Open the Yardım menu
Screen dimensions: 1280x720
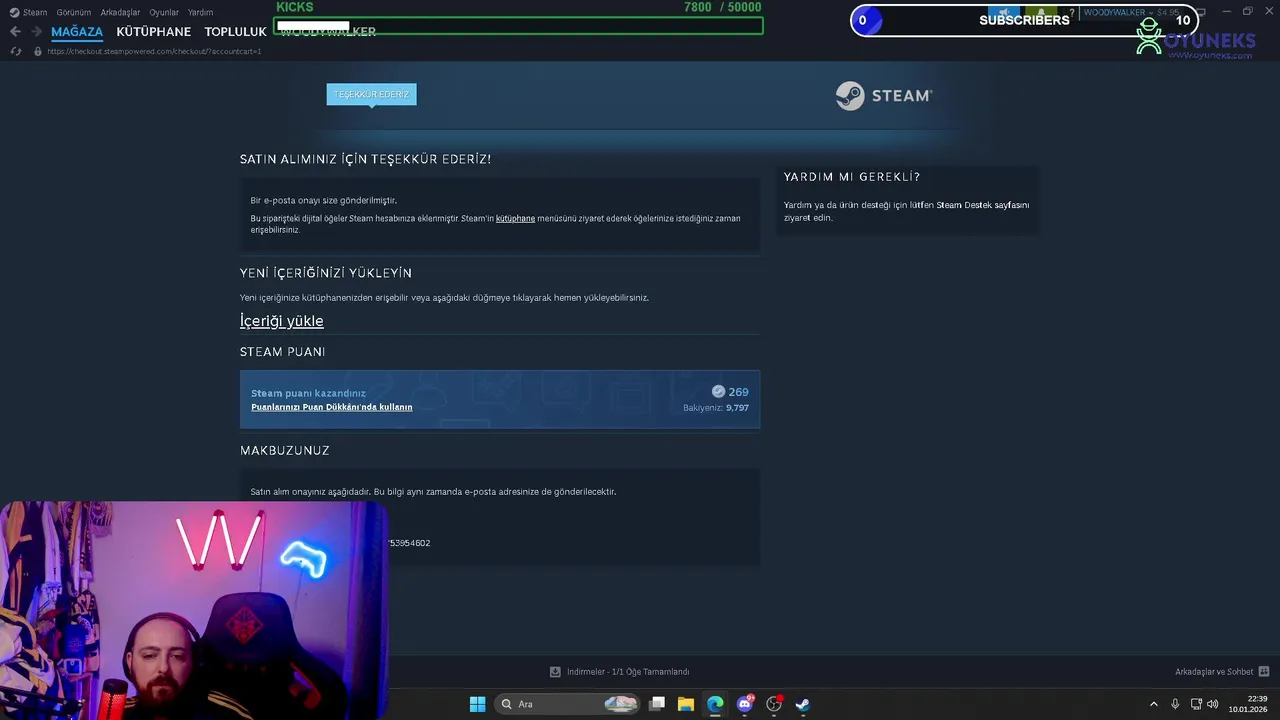pyautogui.click(x=200, y=12)
